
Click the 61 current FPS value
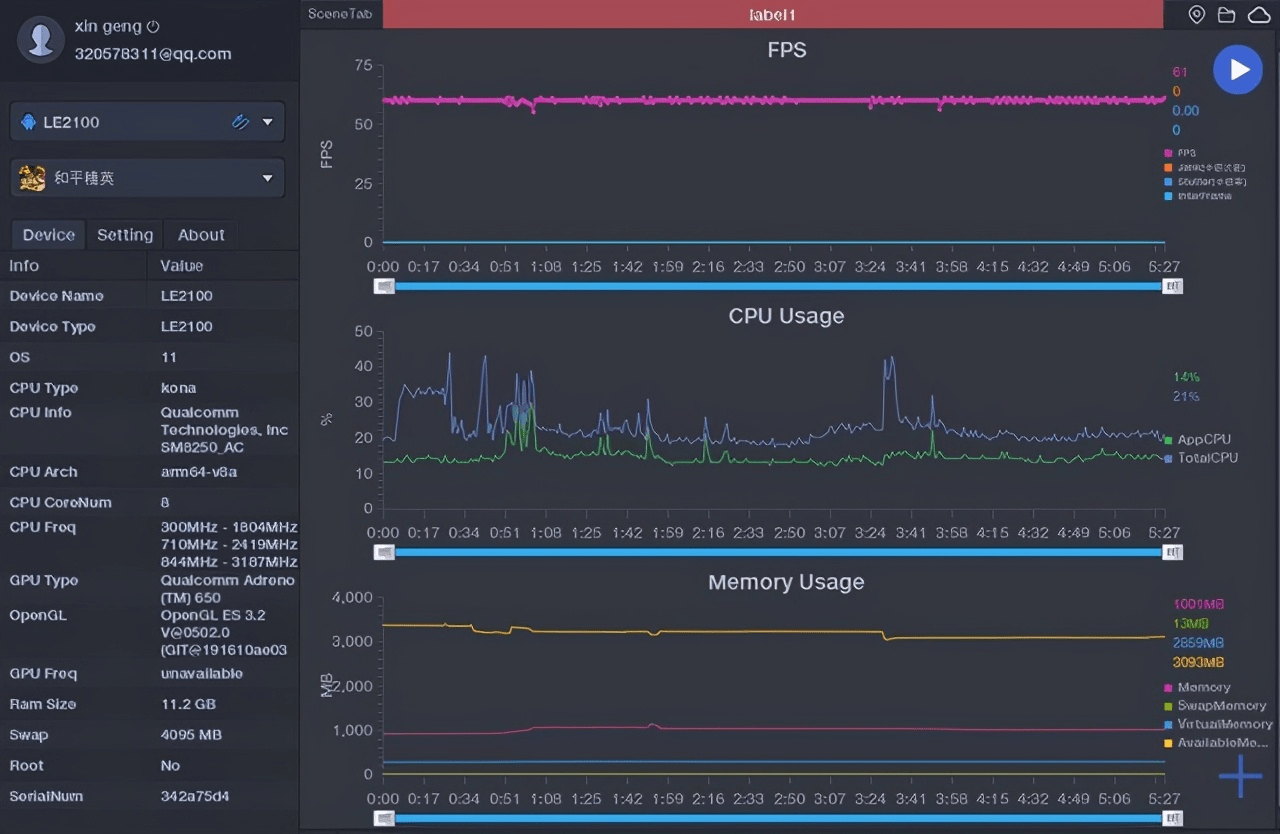point(1180,72)
